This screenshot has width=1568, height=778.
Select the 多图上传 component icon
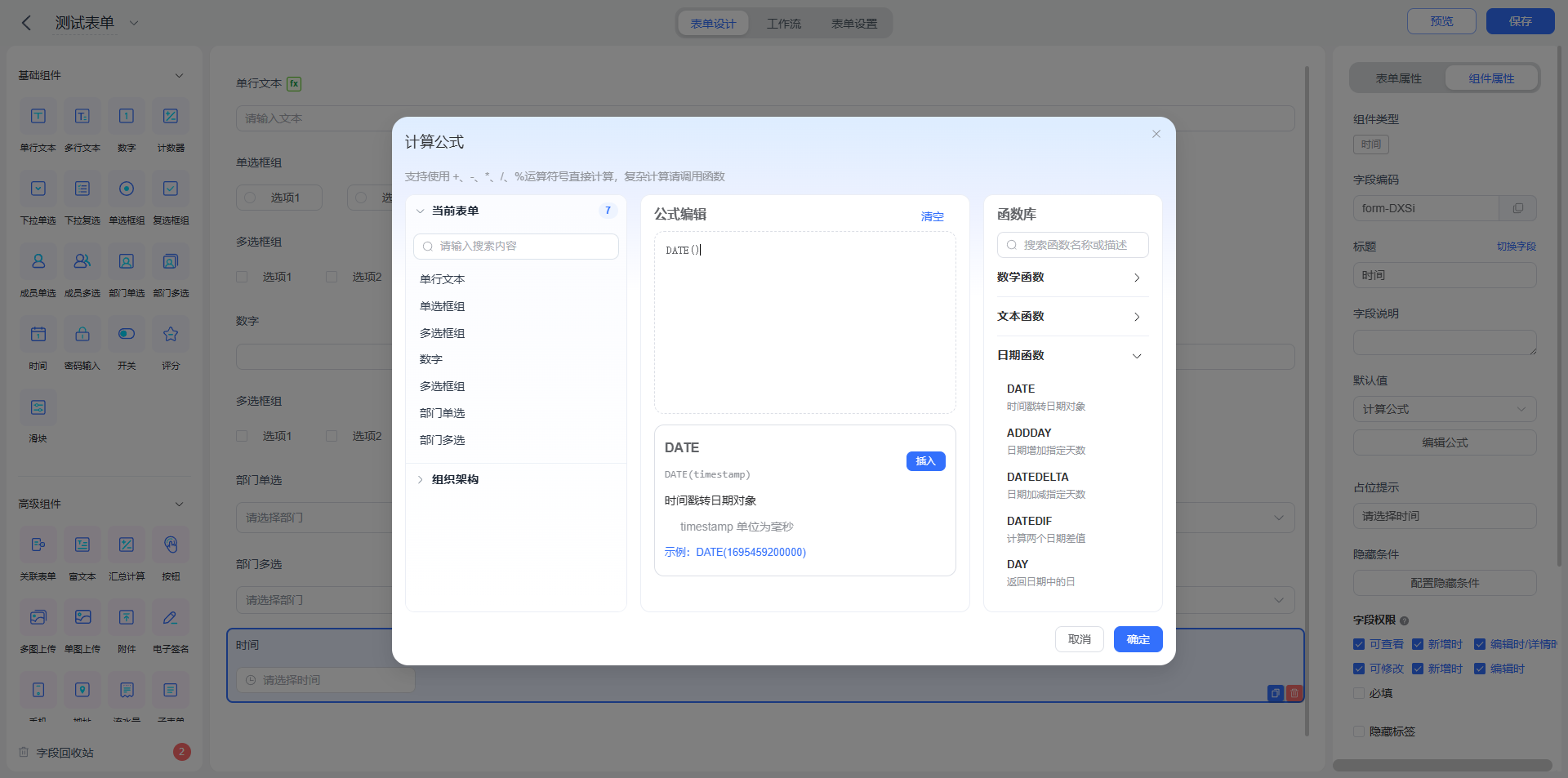tap(38, 617)
